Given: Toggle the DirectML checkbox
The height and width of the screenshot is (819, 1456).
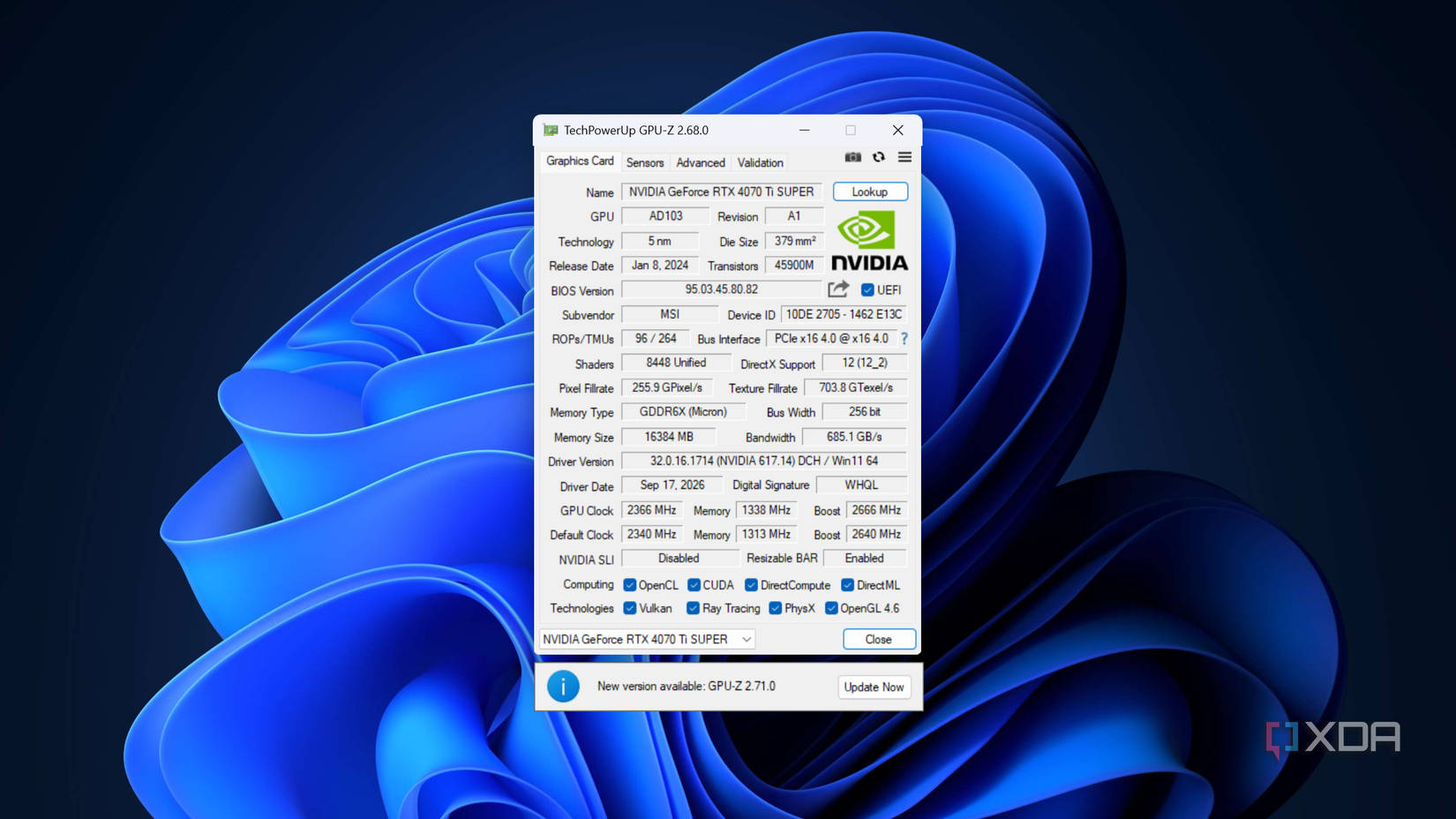Looking at the screenshot, I should [x=847, y=585].
